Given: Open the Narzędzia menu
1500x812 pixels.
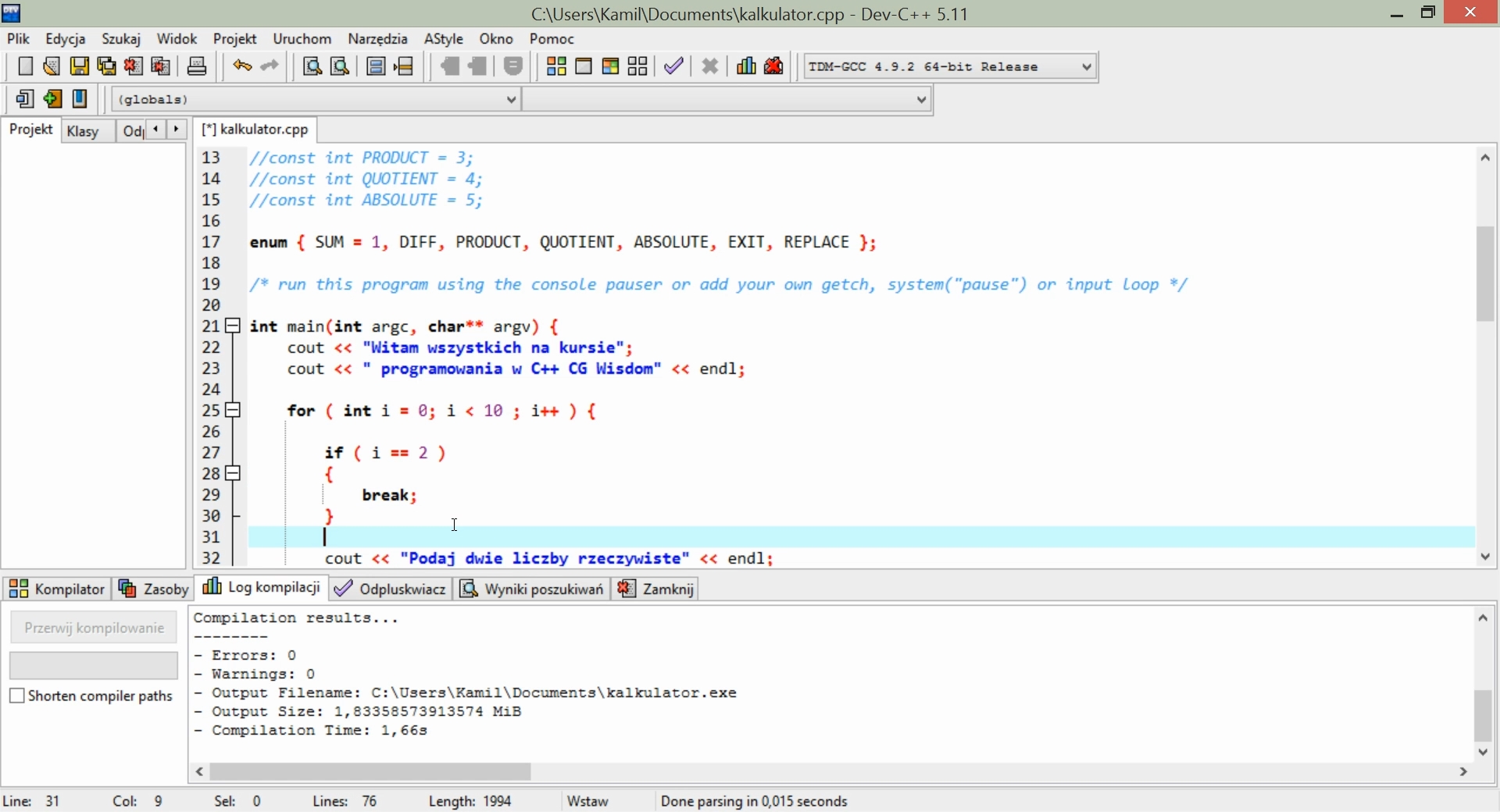Looking at the screenshot, I should pos(379,38).
